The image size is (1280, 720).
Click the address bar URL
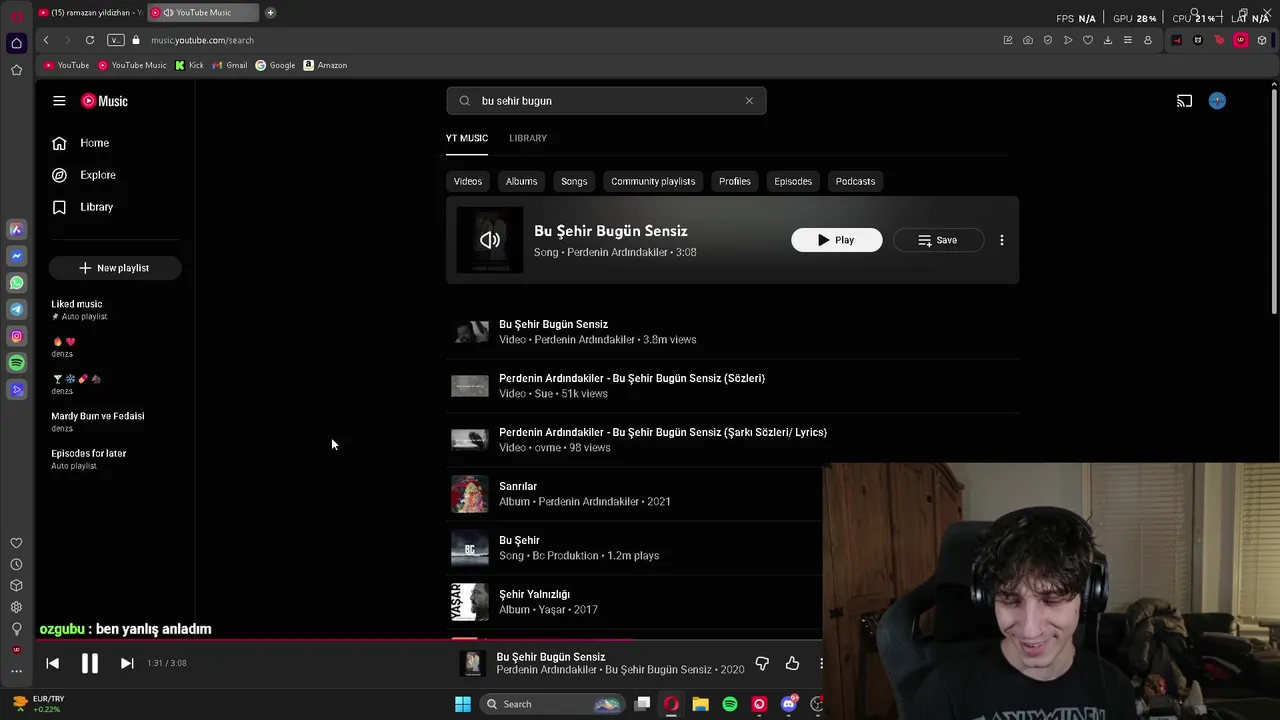(x=203, y=40)
